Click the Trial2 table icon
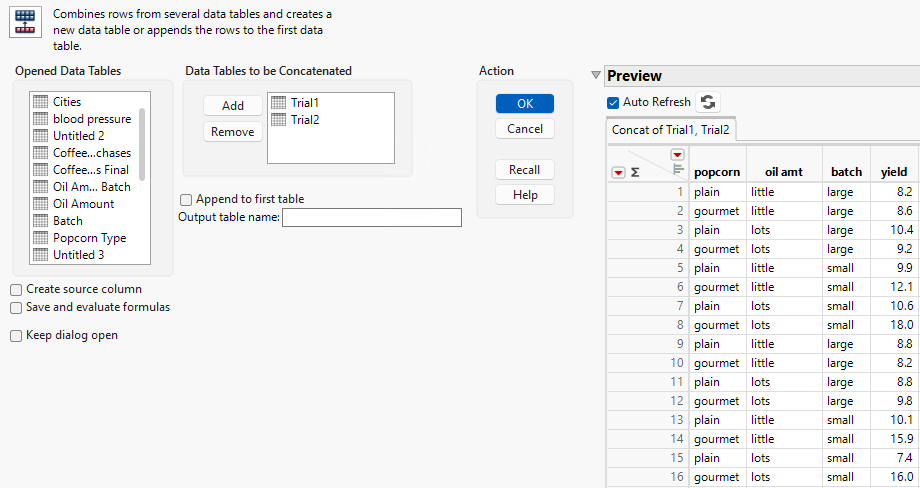 (x=279, y=119)
